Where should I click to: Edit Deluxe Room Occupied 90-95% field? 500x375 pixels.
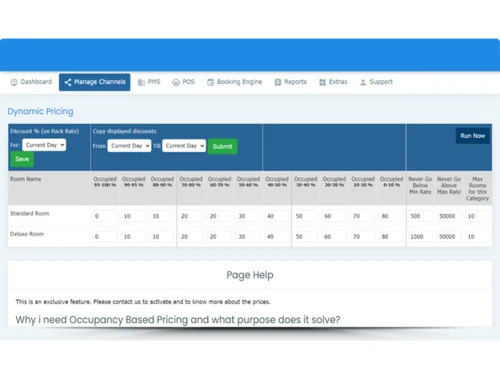point(134,237)
